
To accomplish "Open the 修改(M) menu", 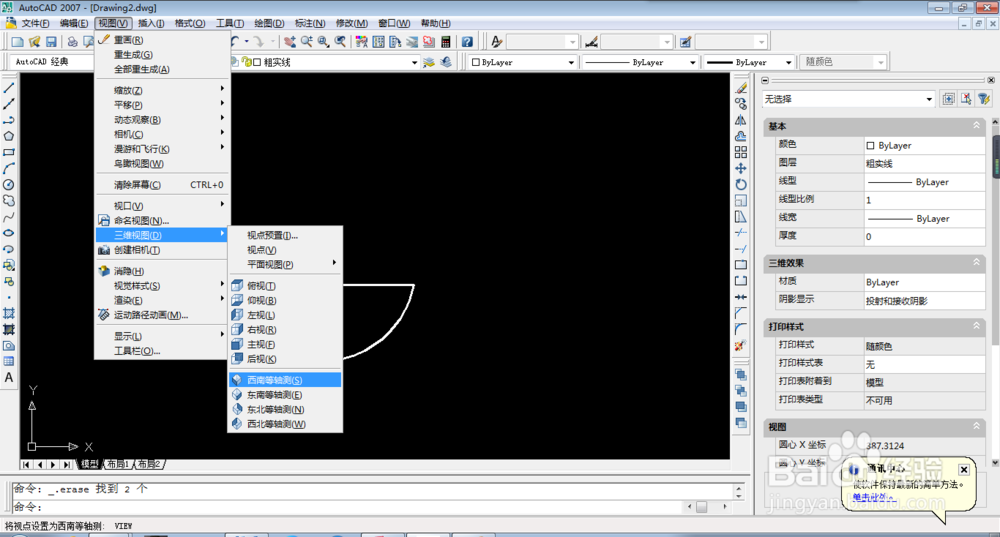I will point(351,23).
